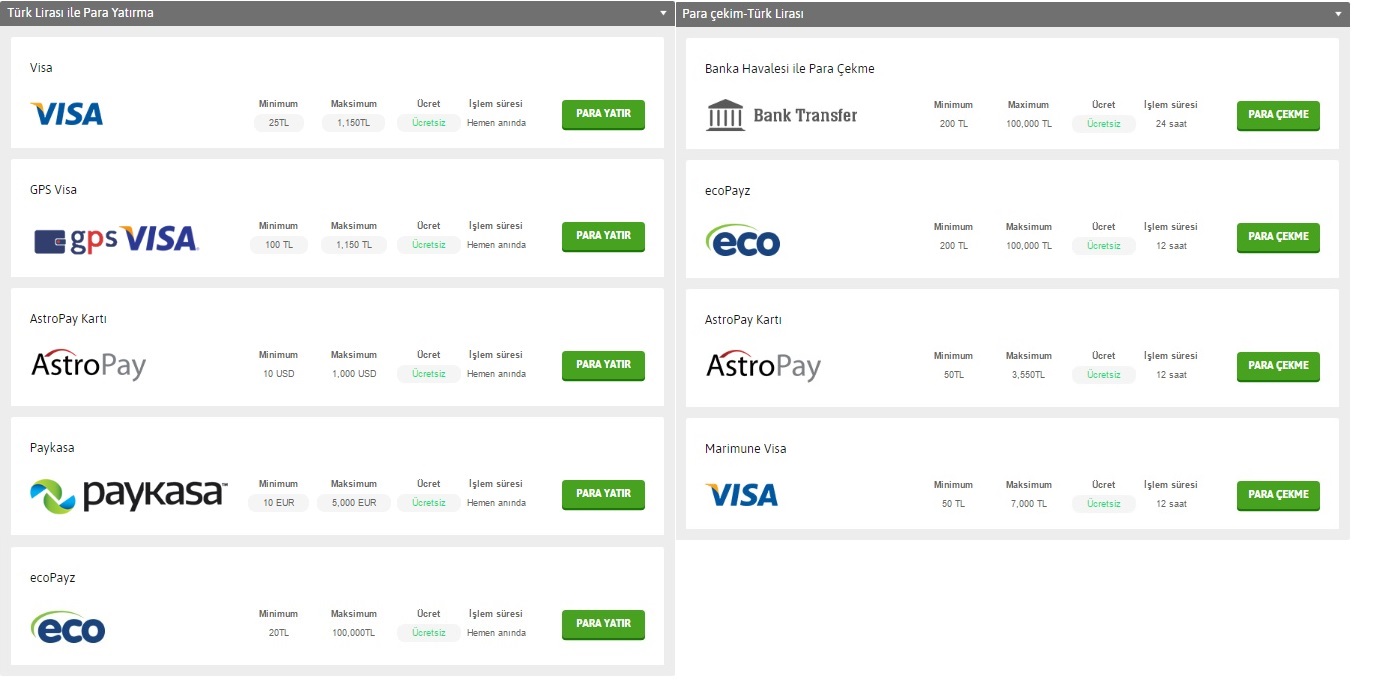Click the Bank Transfer logo
The width and height of the screenshot is (1374, 682).
point(782,115)
